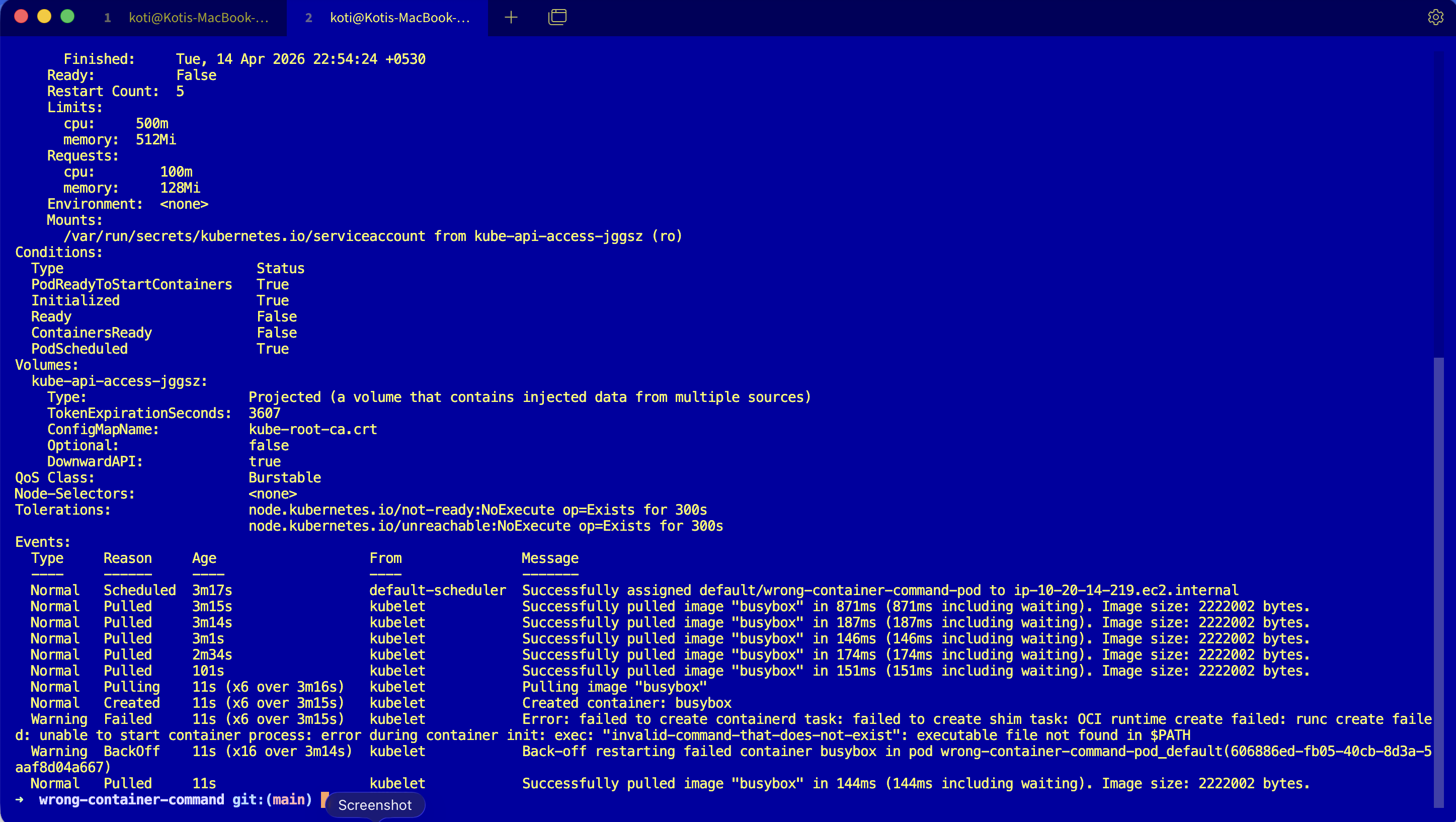Open terminal settings via the gear icon
Image resolution: width=1456 pixels, height=822 pixels.
point(1435,17)
